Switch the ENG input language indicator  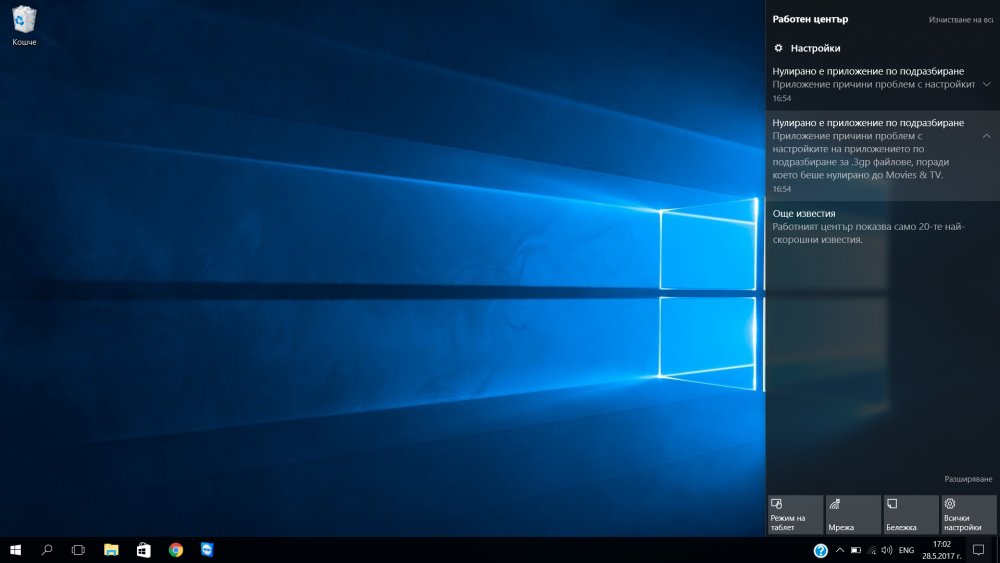click(x=906, y=550)
